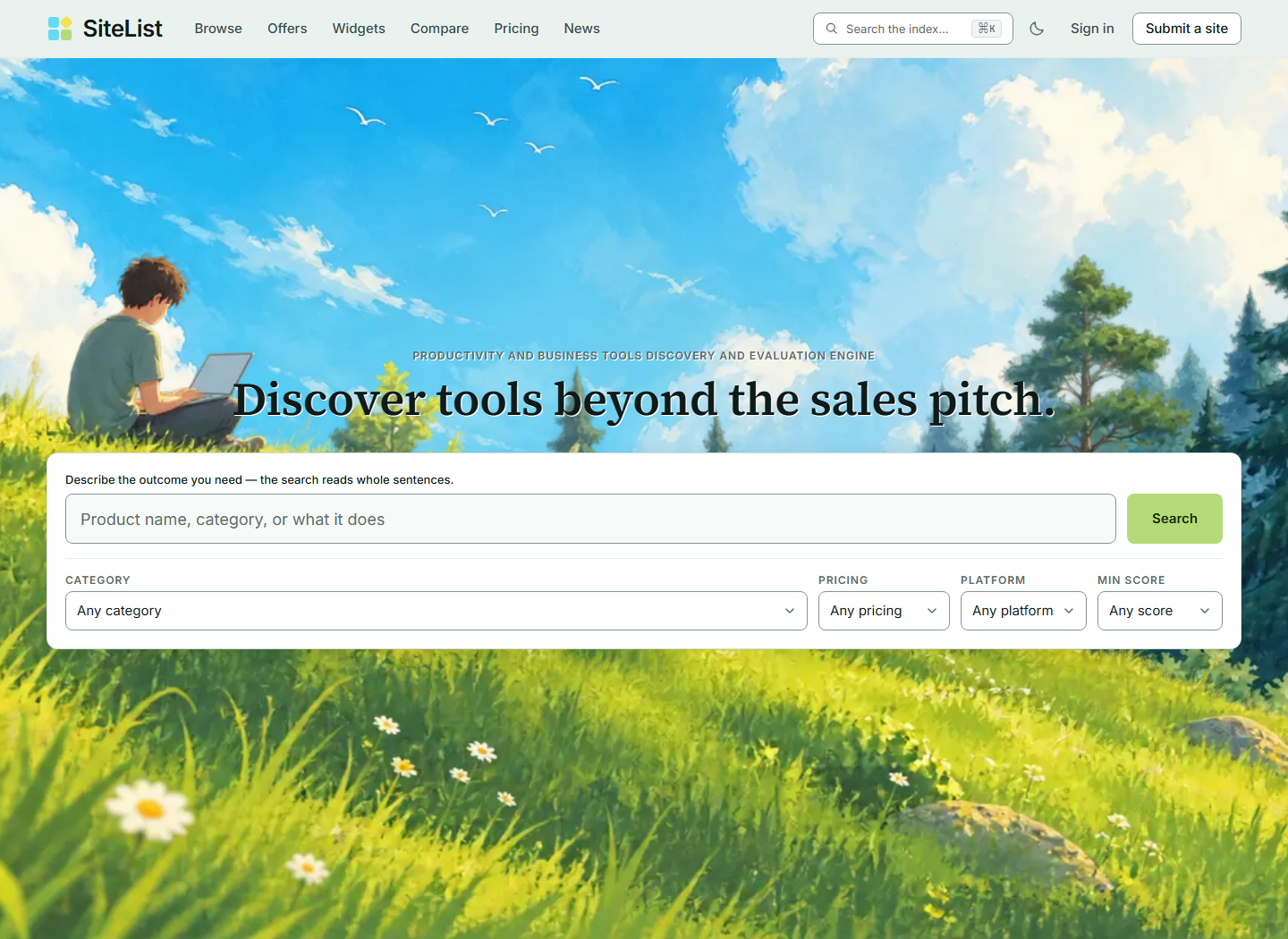
Task: Click the PLATFORM field label
Action: (993, 580)
